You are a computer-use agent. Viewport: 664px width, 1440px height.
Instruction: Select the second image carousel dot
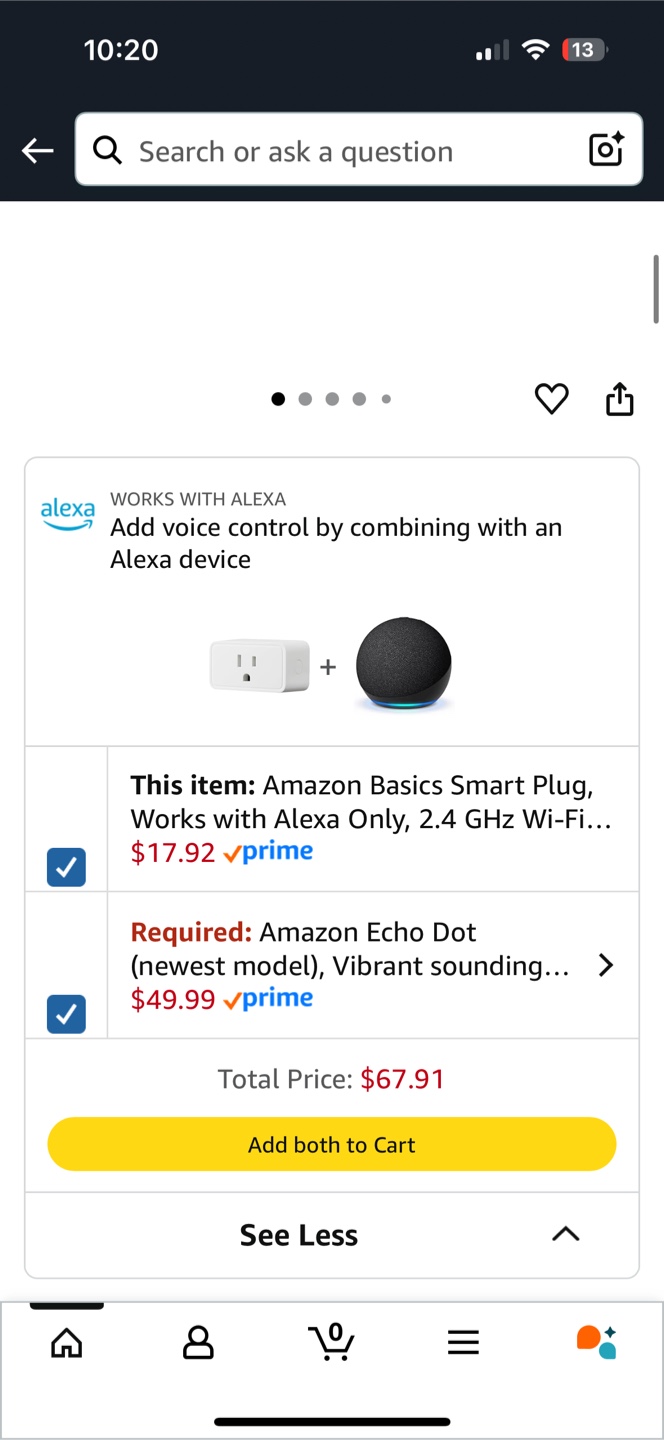tap(305, 399)
